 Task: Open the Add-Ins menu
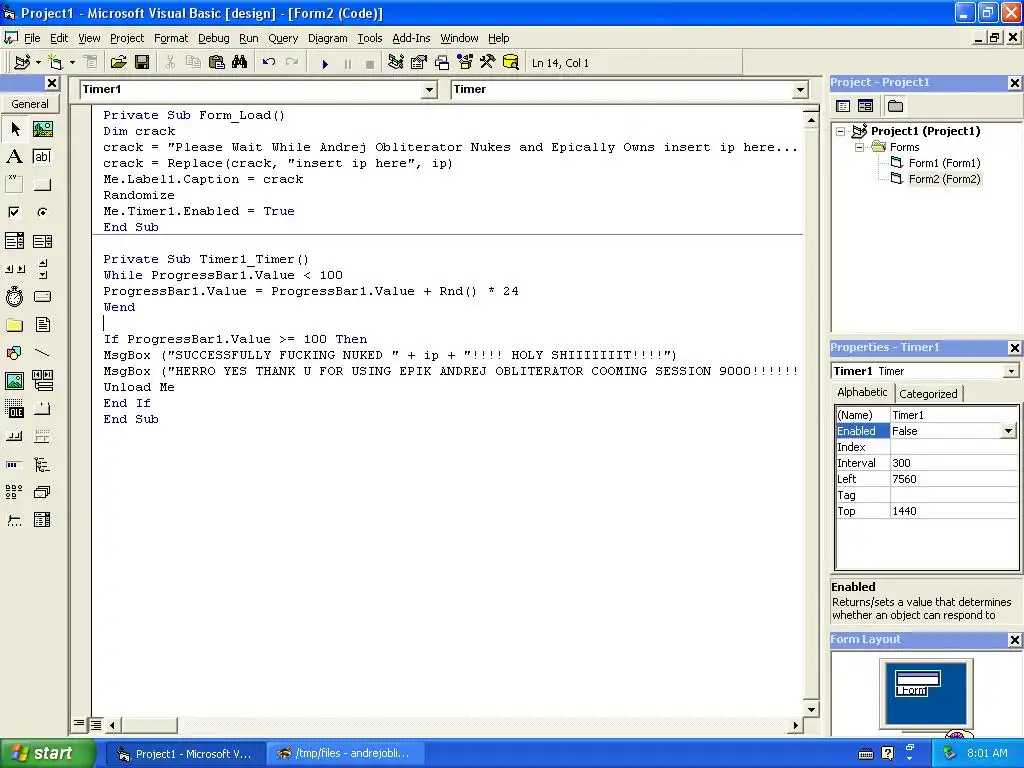point(411,38)
